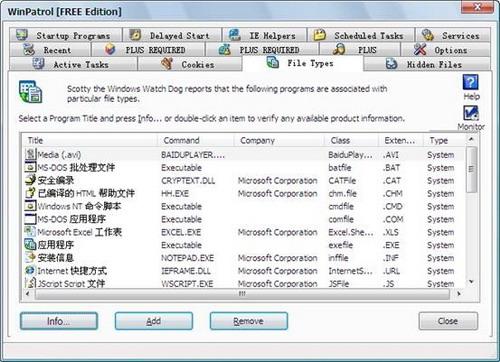Click the Services tab gear icon
The height and width of the screenshot is (362, 500).
point(427,35)
